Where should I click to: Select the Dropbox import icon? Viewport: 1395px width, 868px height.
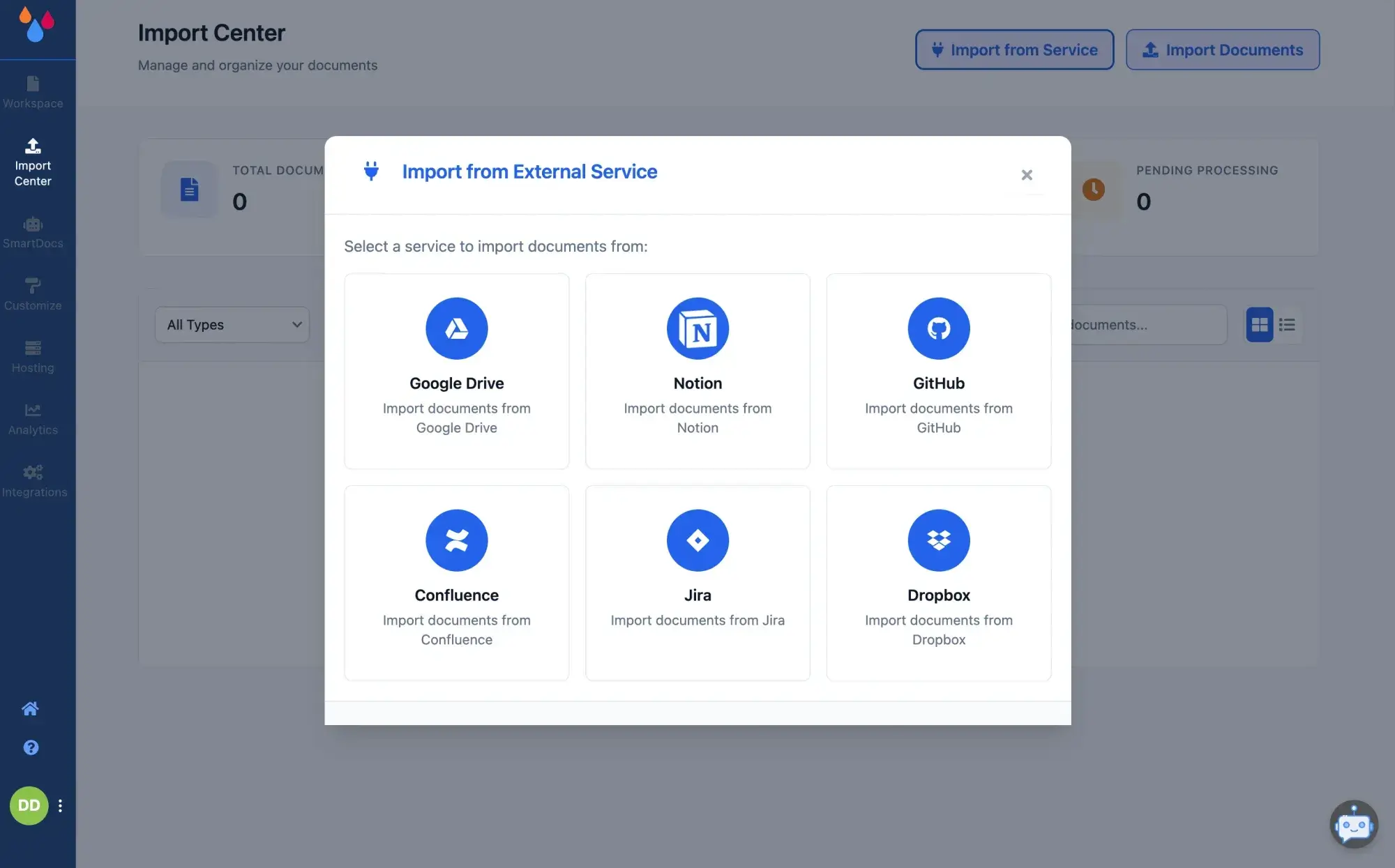coord(938,540)
